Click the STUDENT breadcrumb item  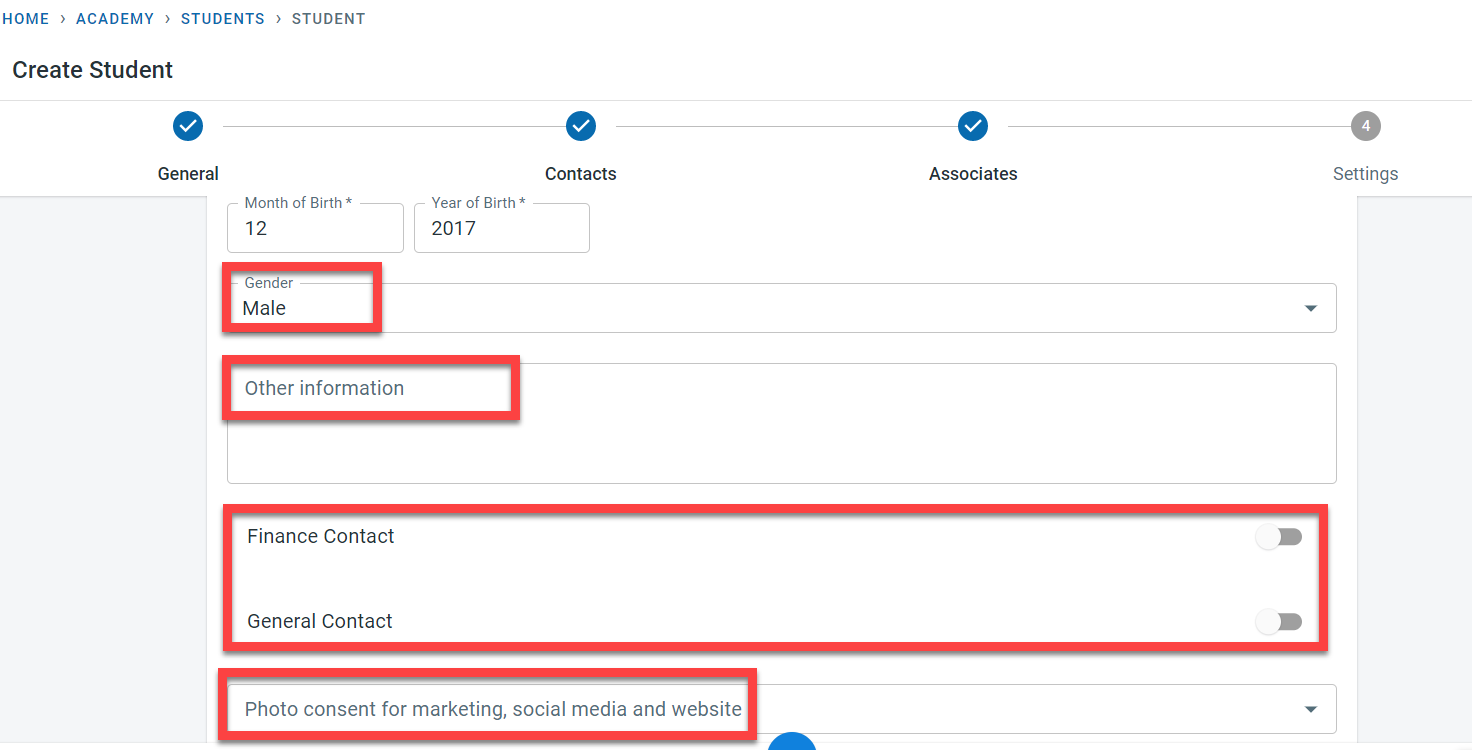pyautogui.click(x=328, y=19)
